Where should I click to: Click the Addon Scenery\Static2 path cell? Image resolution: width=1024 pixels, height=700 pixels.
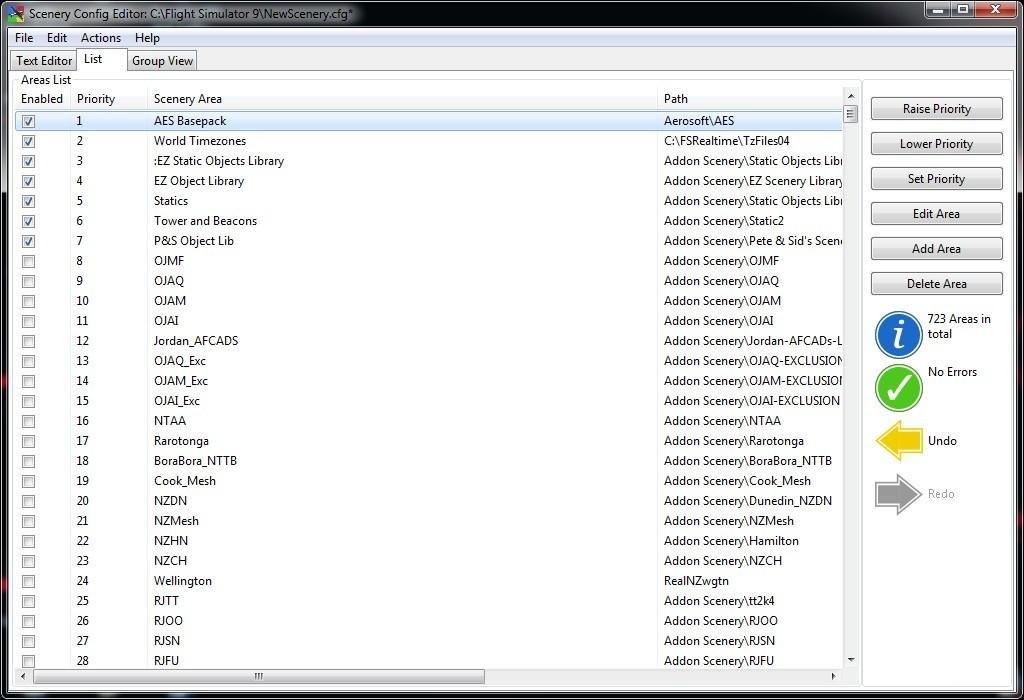tap(724, 221)
